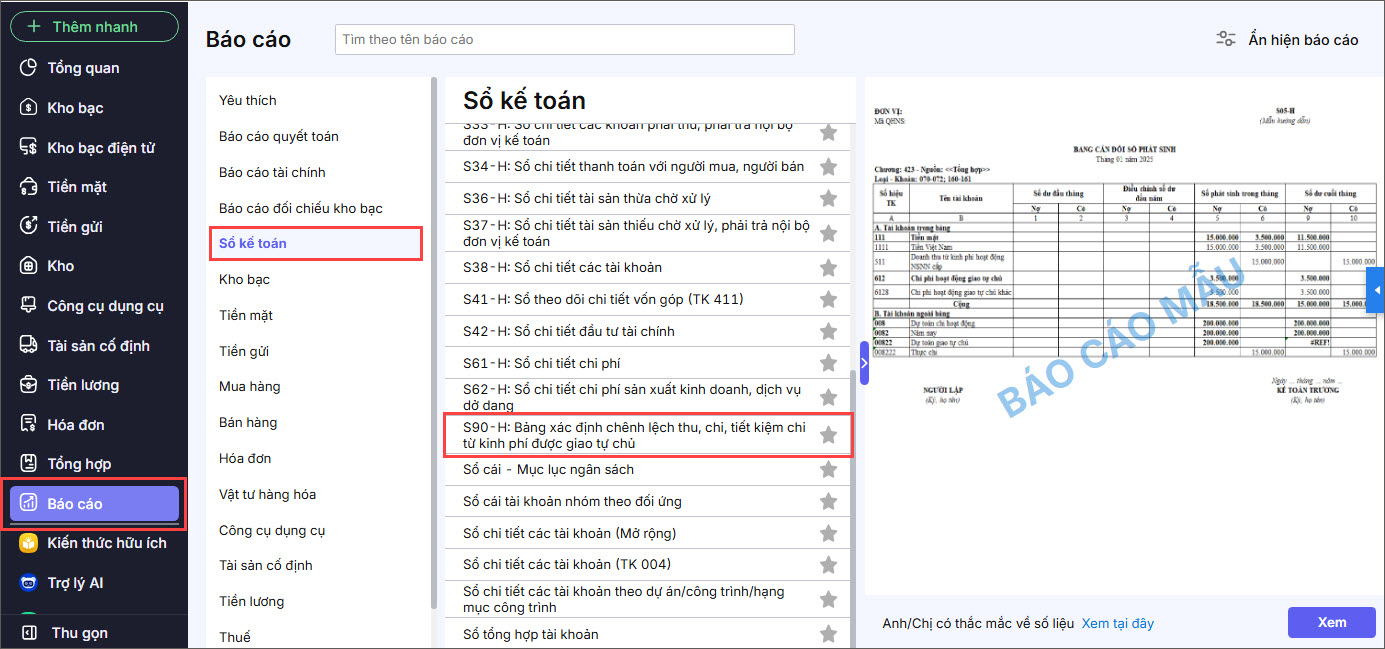Open the Yêu thích report category
Screen dimensions: 1385x649
248,100
